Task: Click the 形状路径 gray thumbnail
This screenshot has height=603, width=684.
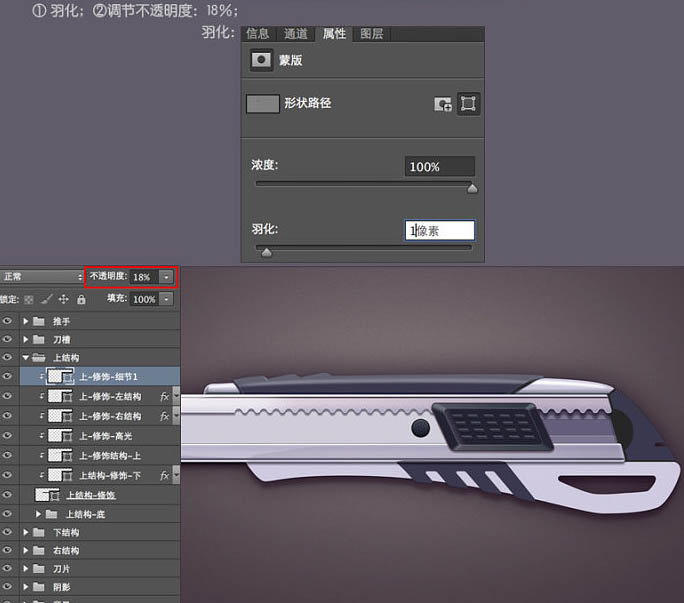Action: click(x=263, y=104)
